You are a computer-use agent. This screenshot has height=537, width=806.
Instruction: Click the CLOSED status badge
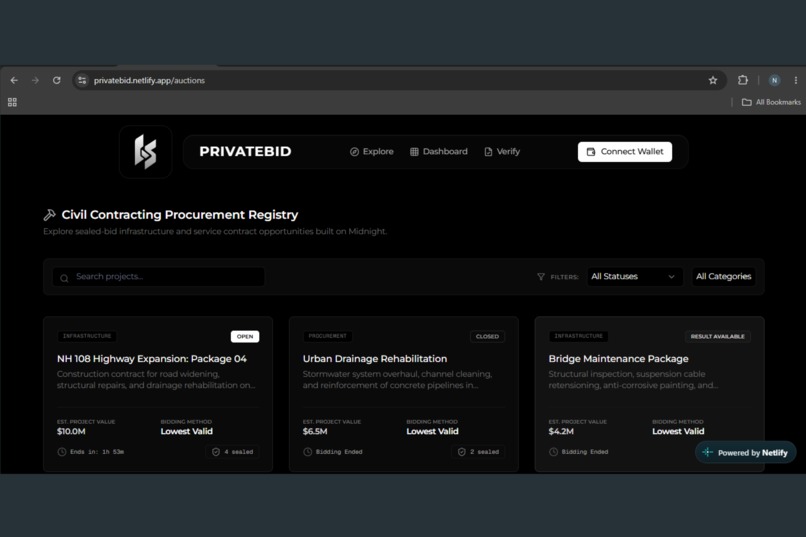coord(487,337)
